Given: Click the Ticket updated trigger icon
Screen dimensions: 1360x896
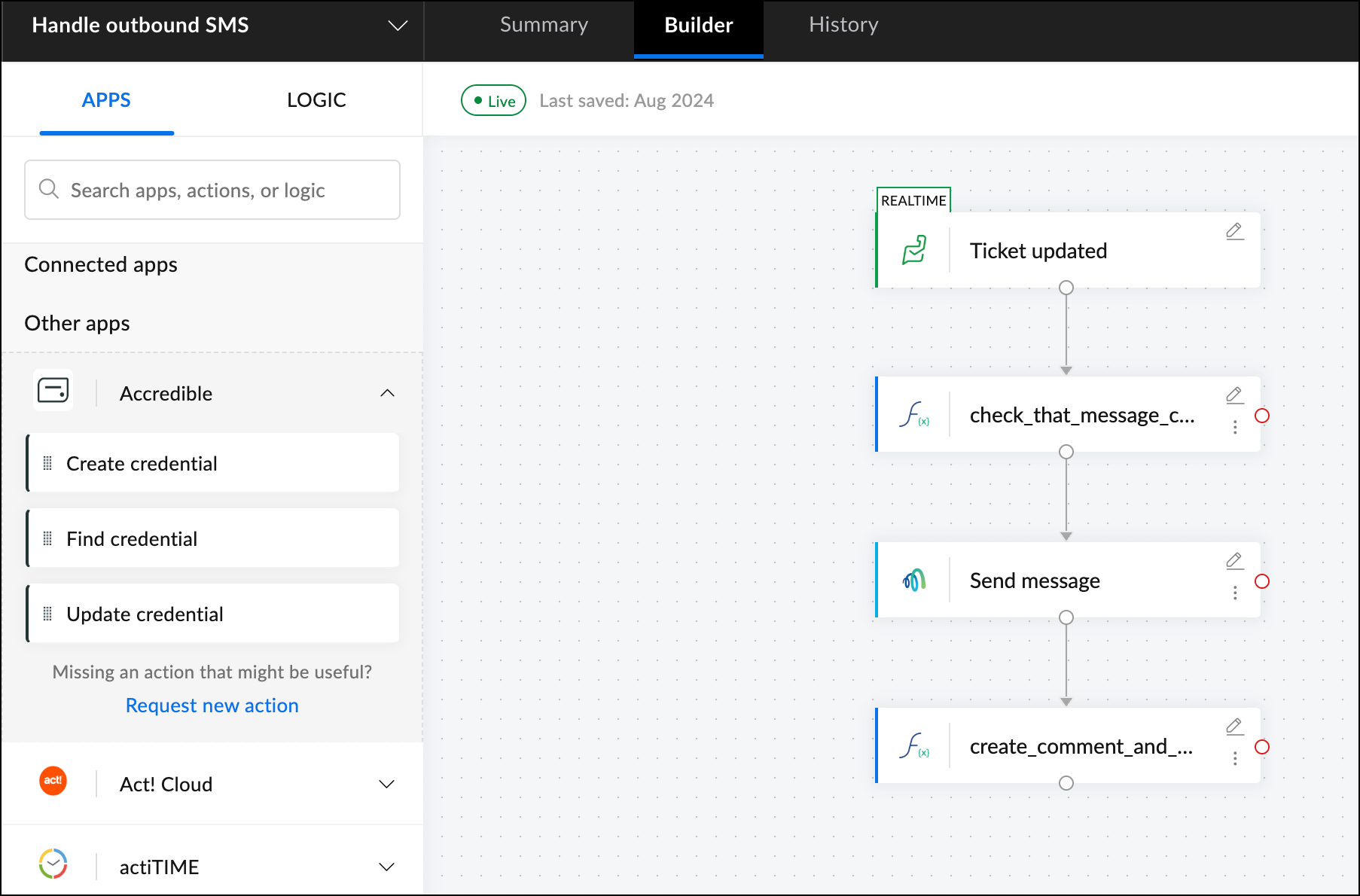Looking at the screenshot, I should [x=914, y=250].
